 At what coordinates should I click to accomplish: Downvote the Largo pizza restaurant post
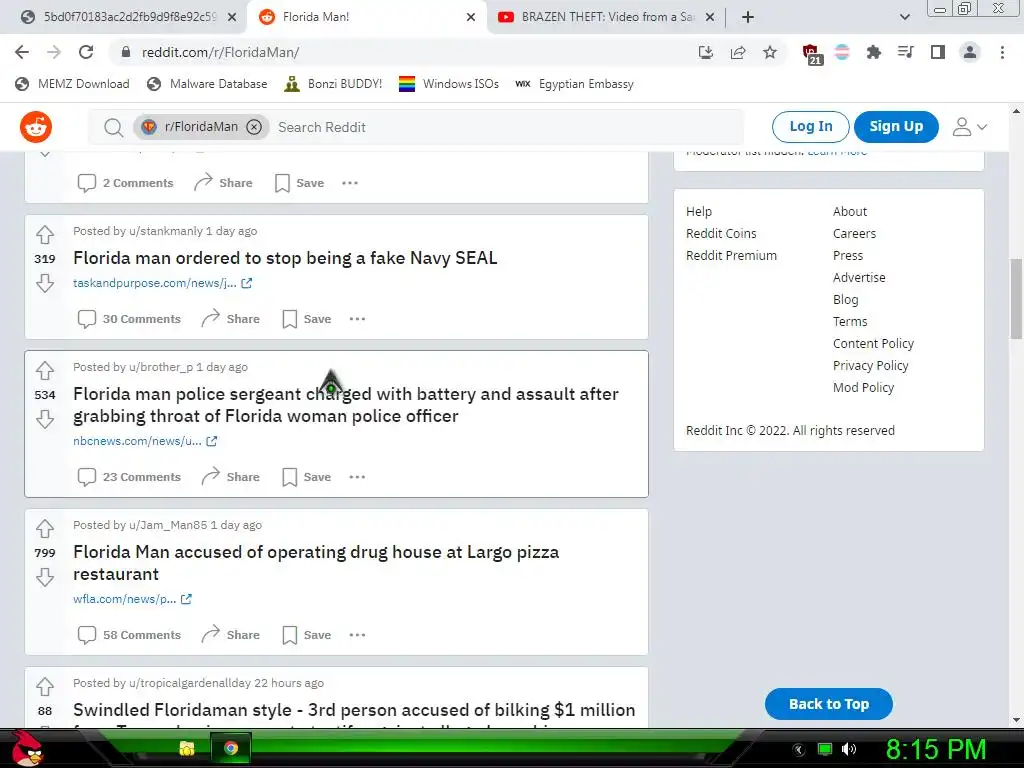[45, 577]
